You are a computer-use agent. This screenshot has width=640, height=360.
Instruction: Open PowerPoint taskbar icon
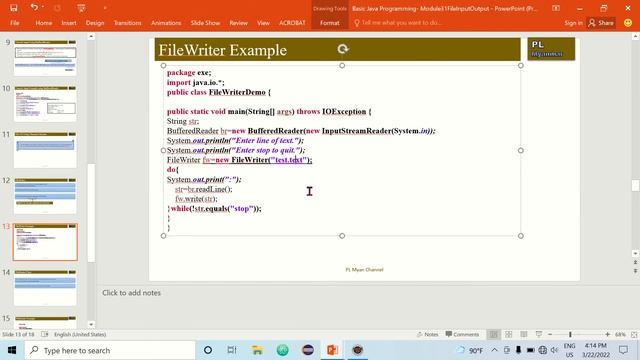(x=332, y=350)
